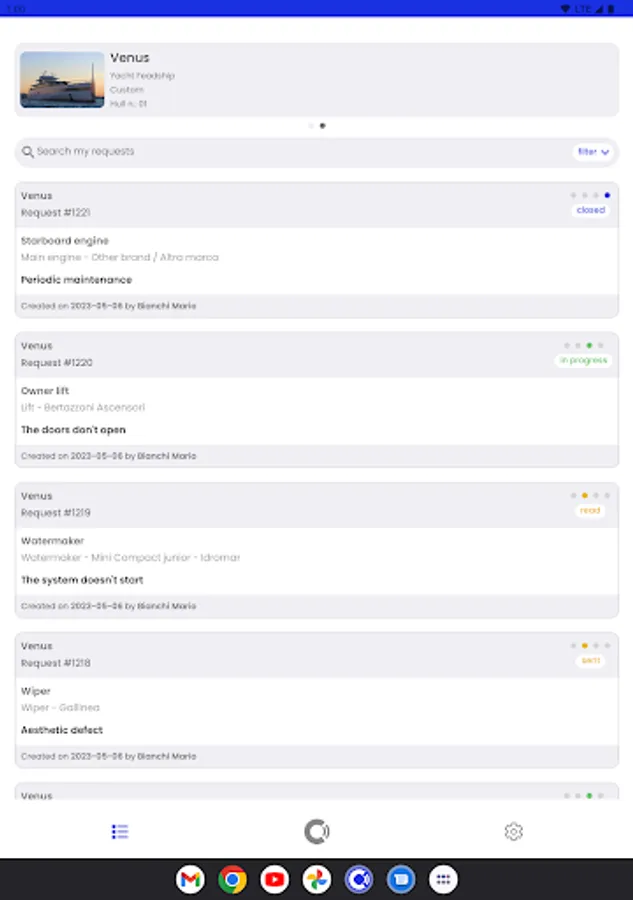Tap the second carousel page dot
This screenshot has height=900, width=633.
(322, 126)
